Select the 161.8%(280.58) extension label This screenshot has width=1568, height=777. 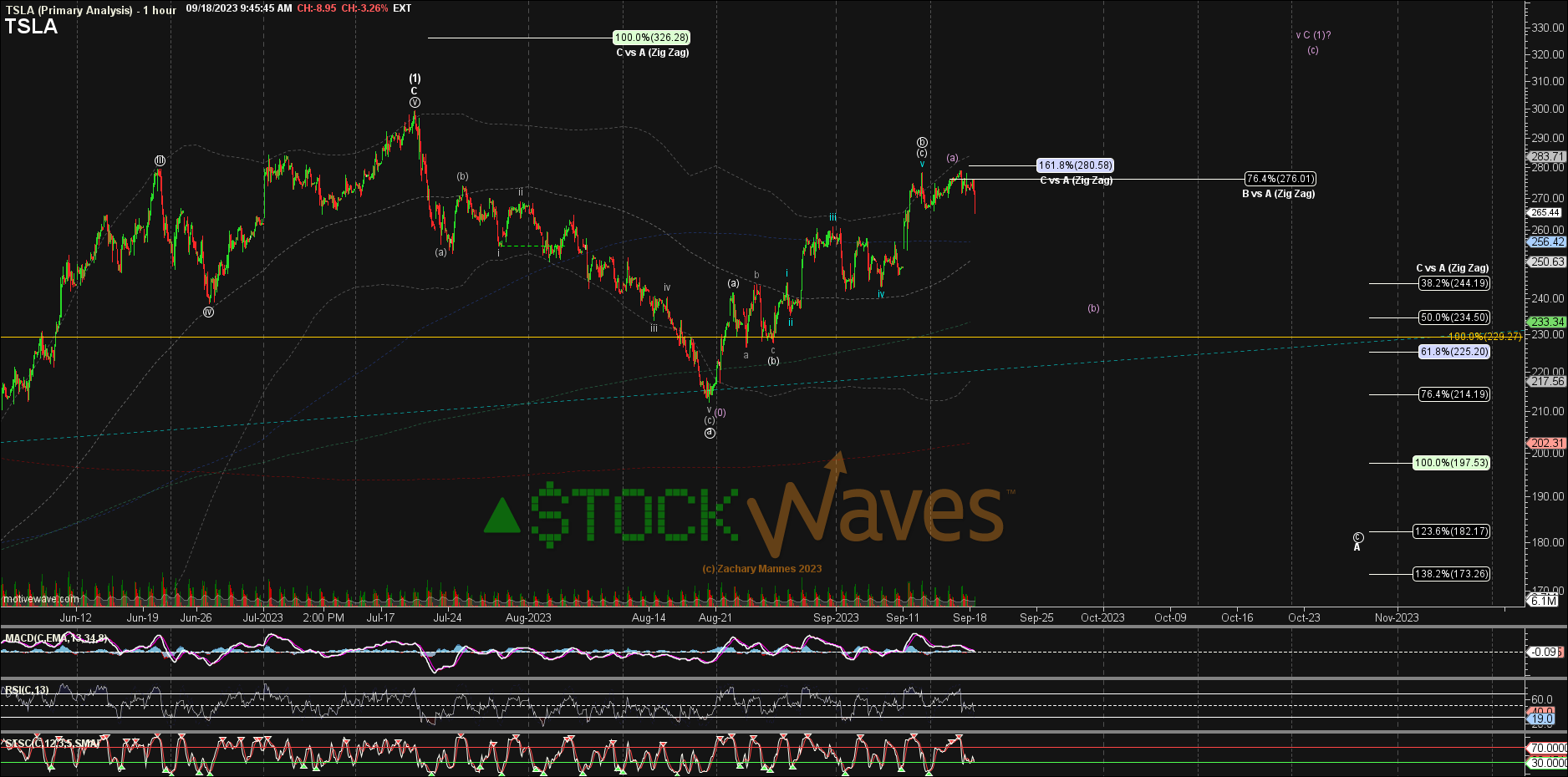click(x=1075, y=165)
